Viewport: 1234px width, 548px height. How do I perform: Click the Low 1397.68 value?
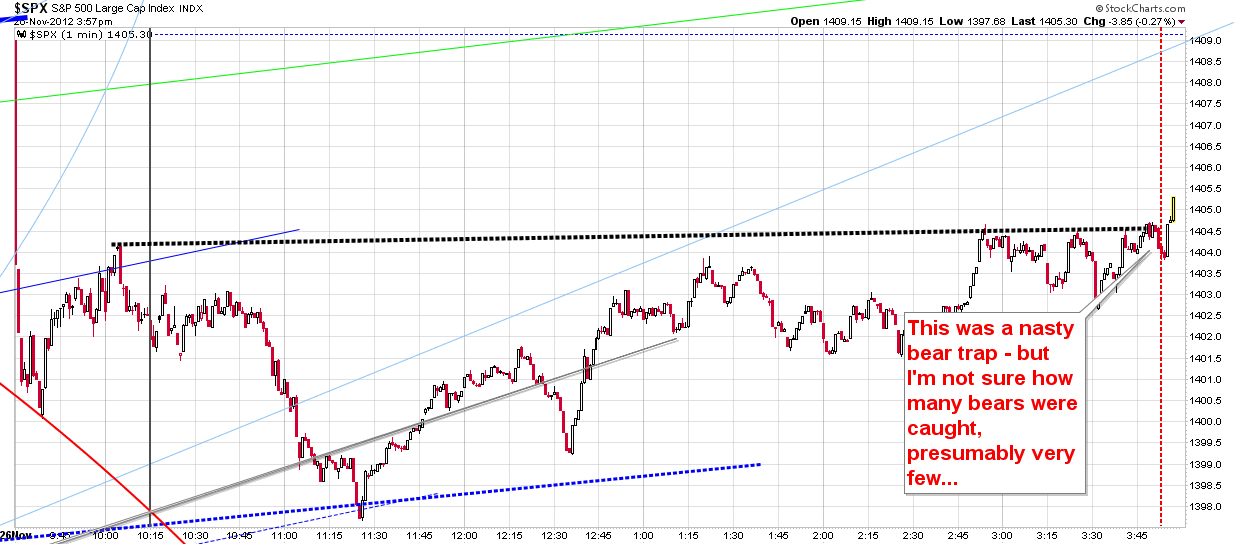pyautogui.click(x=973, y=21)
